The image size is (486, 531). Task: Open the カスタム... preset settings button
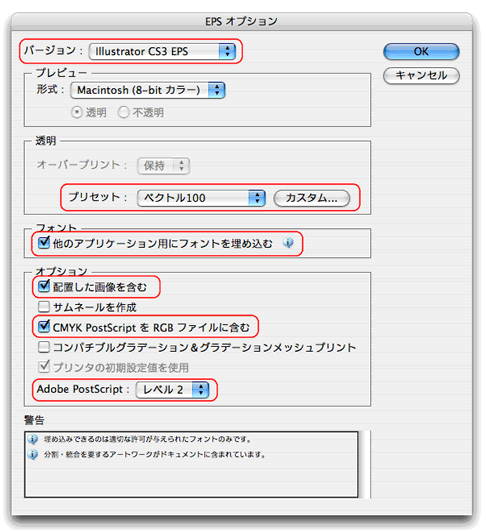pyautogui.click(x=312, y=198)
